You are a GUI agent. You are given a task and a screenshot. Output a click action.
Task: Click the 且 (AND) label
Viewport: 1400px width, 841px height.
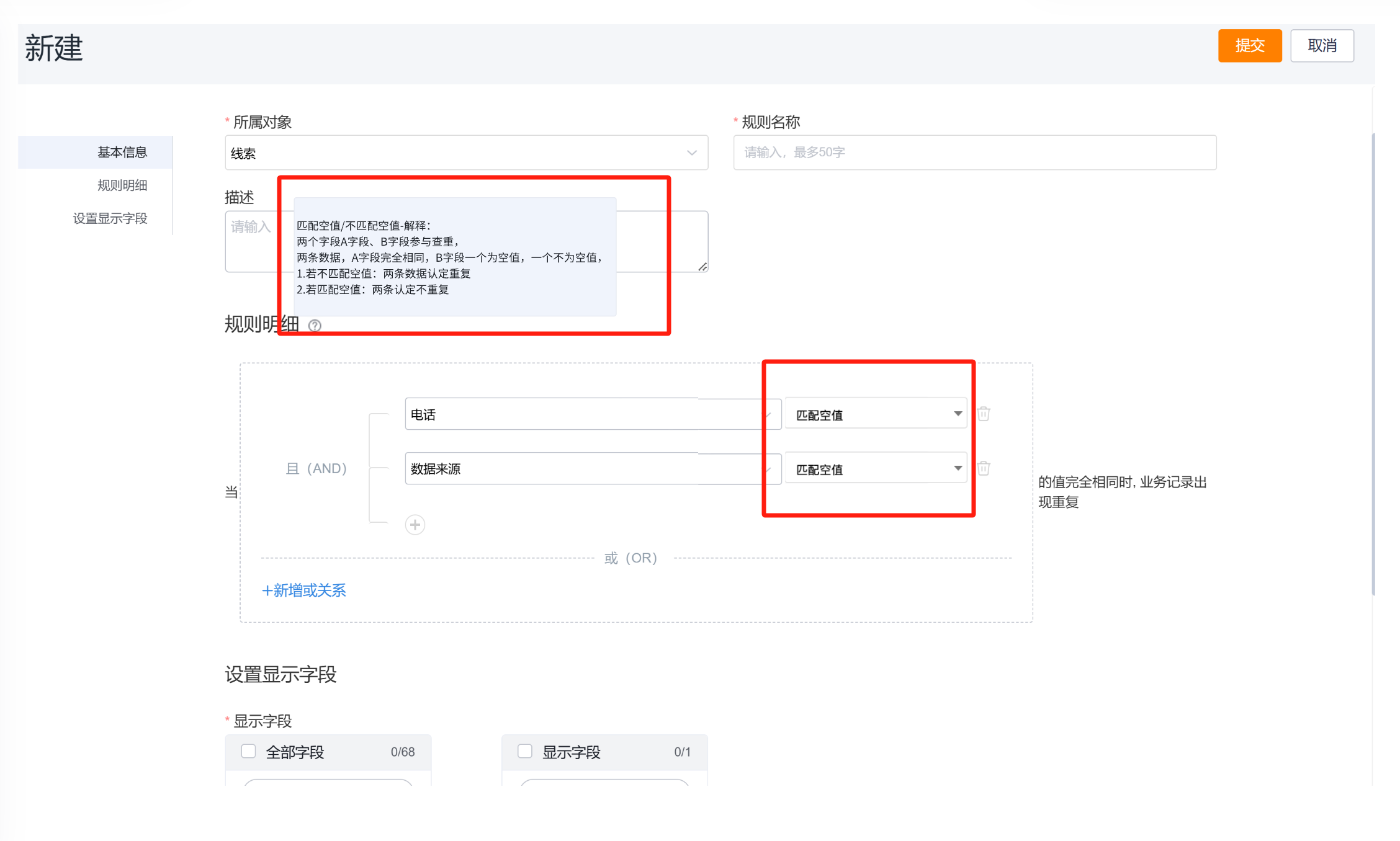[316, 468]
